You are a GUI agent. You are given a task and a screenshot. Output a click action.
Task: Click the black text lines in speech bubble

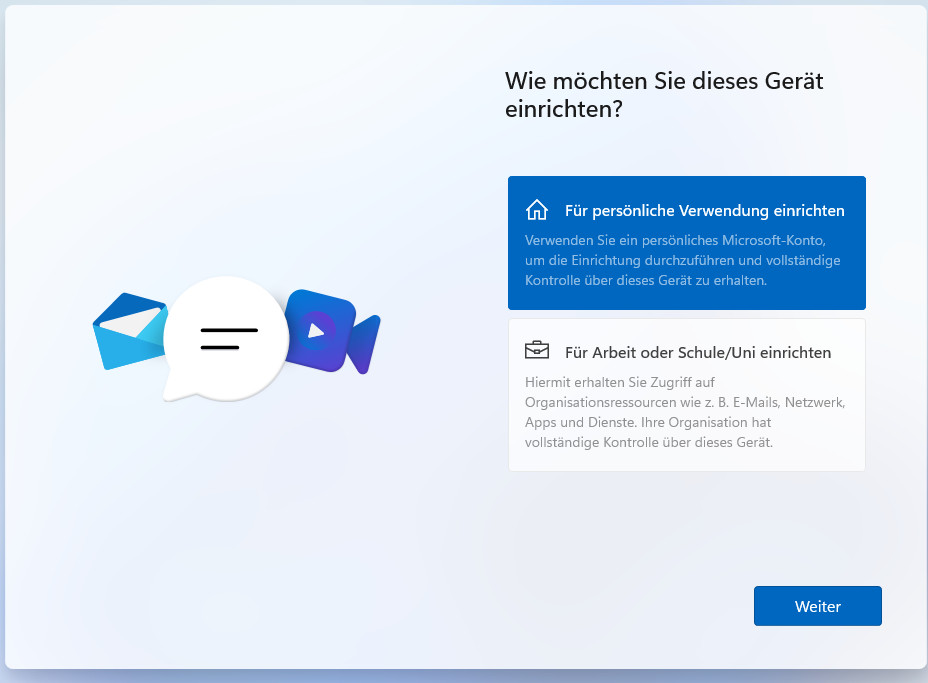click(228, 338)
